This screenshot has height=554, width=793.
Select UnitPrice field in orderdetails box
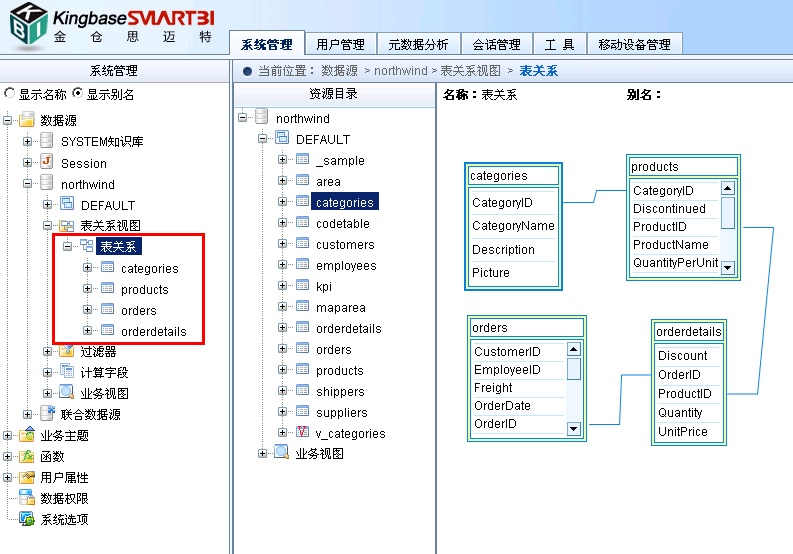(683, 432)
